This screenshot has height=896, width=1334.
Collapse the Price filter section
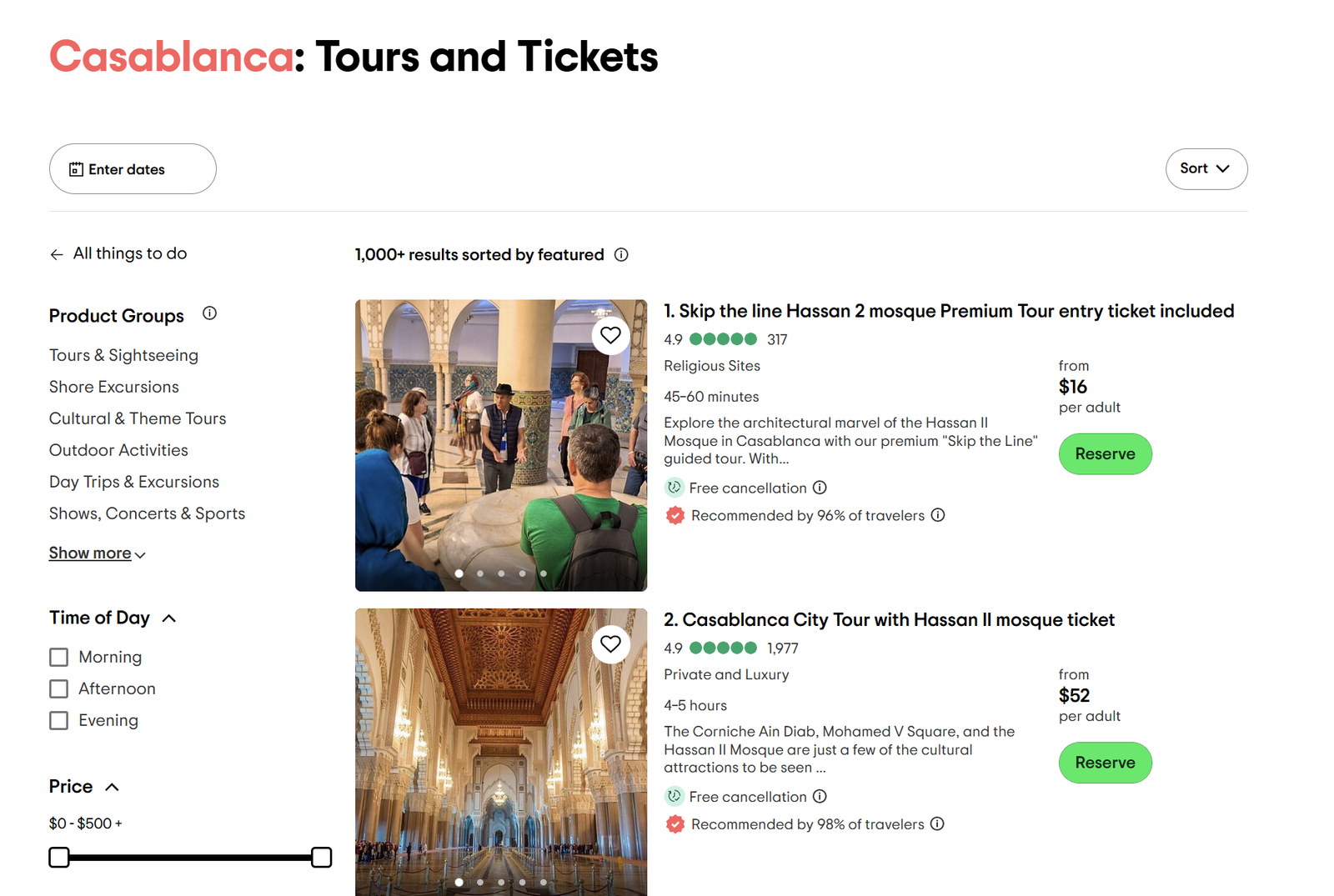point(113,787)
